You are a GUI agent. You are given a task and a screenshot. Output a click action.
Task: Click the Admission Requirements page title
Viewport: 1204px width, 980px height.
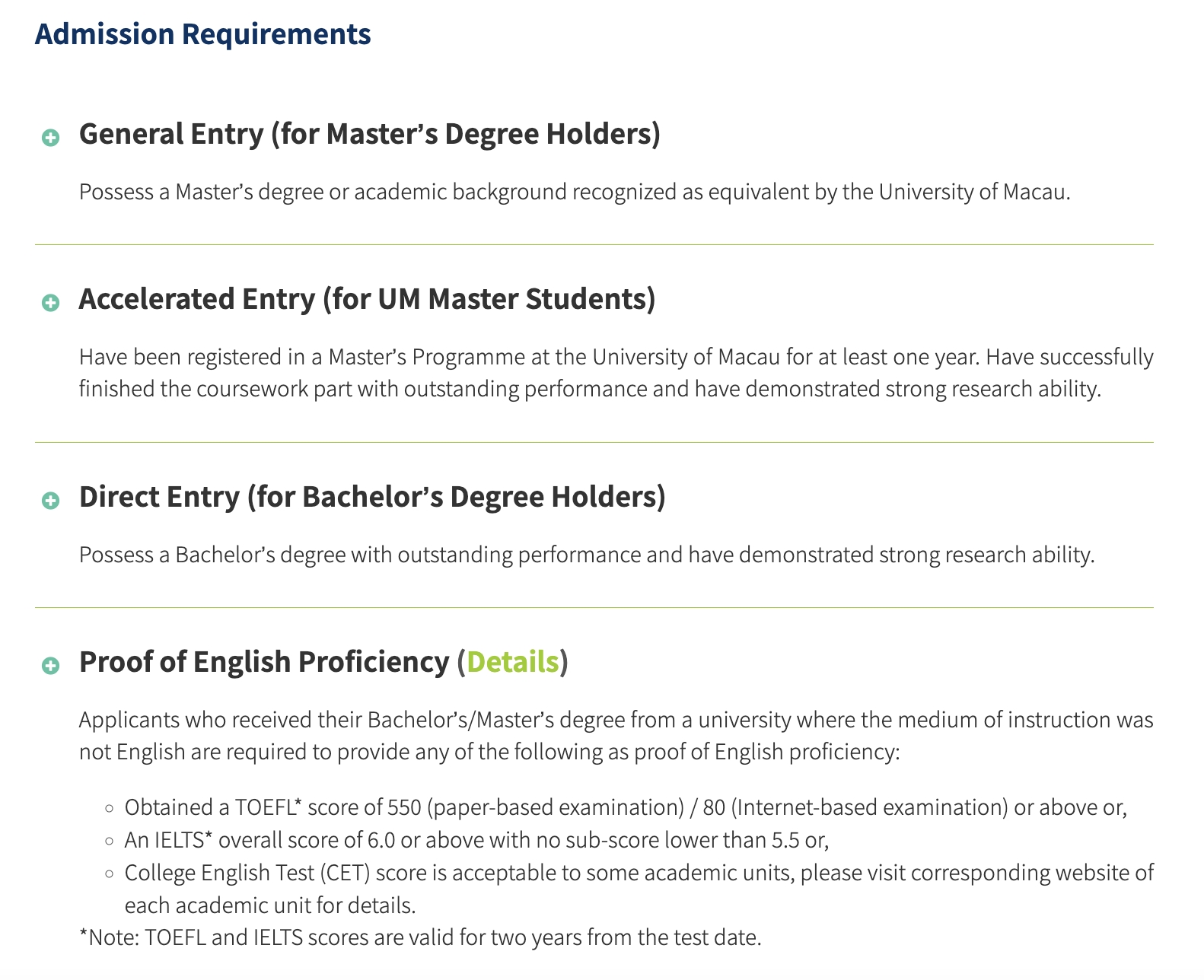coord(202,34)
